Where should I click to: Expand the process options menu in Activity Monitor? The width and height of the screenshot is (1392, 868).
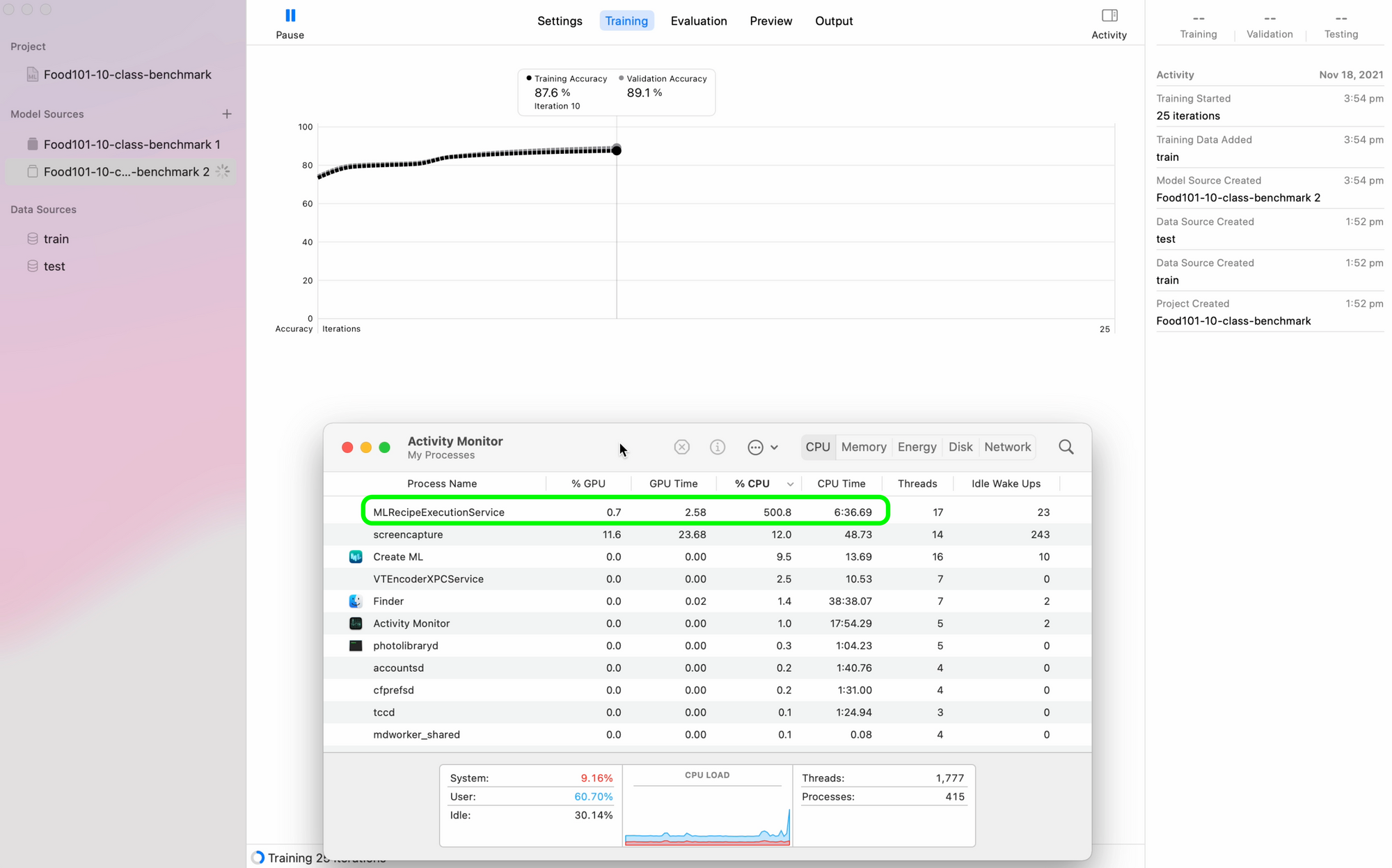point(762,447)
